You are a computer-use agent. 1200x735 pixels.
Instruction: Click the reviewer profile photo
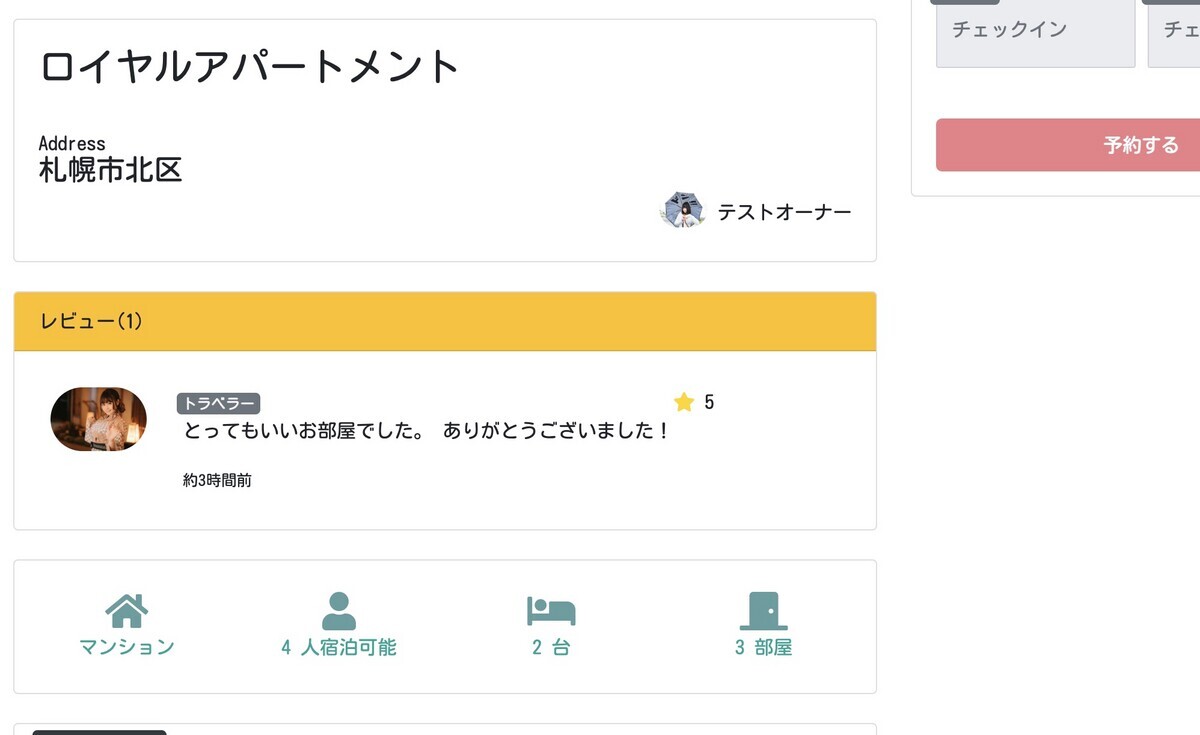click(98, 419)
